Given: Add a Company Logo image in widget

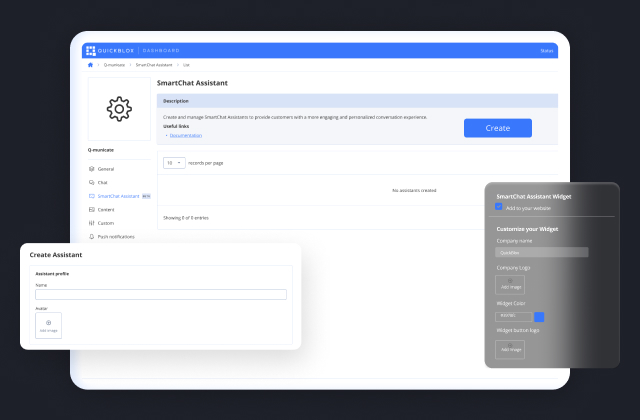Looking at the screenshot, I should 510,284.
